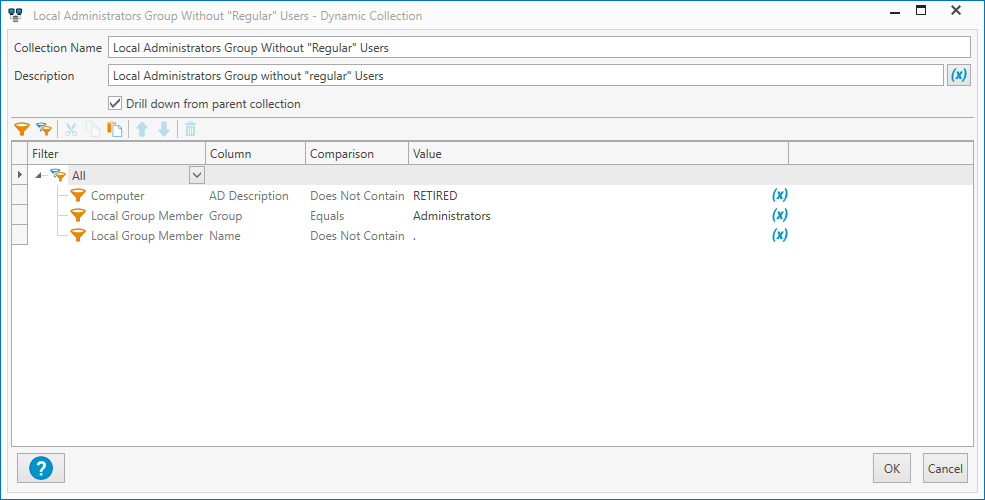The width and height of the screenshot is (985, 500).
Task: Open the All group filter dropdown
Action: coord(197,175)
